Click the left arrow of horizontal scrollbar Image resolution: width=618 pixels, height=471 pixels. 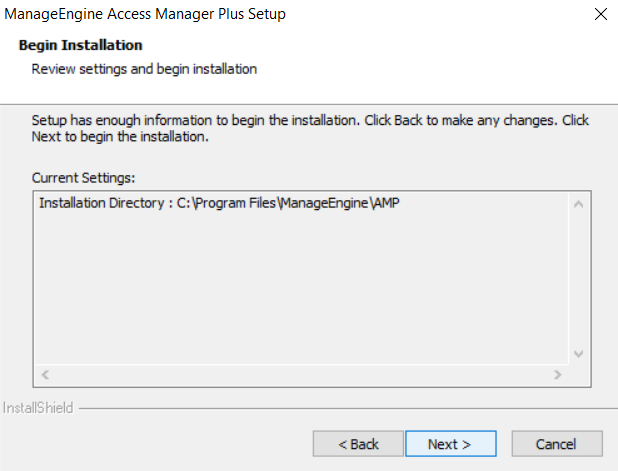(x=44, y=374)
